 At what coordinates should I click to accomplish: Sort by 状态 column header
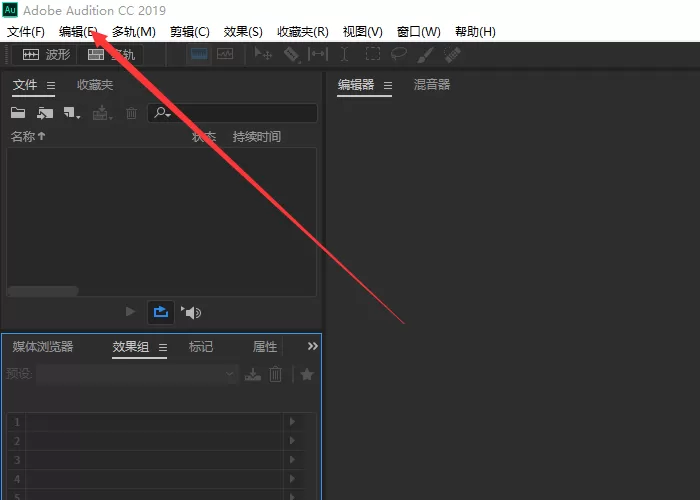pyautogui.click(x=204, y=136)
